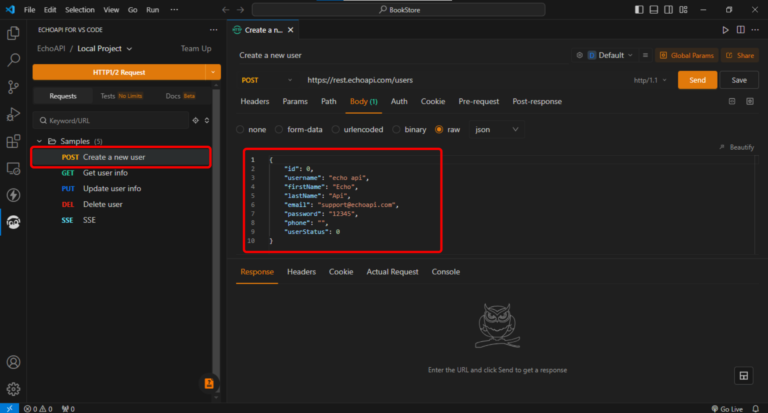Viewport: 768px width, 413px height.
Task: Switch to the Auth tab
Action: point(399,101)
